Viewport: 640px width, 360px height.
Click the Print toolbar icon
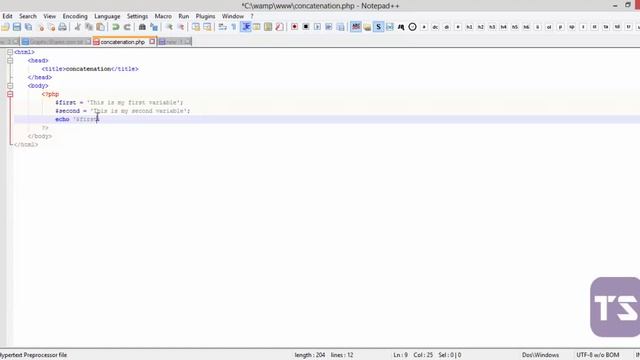pos(62,27)
